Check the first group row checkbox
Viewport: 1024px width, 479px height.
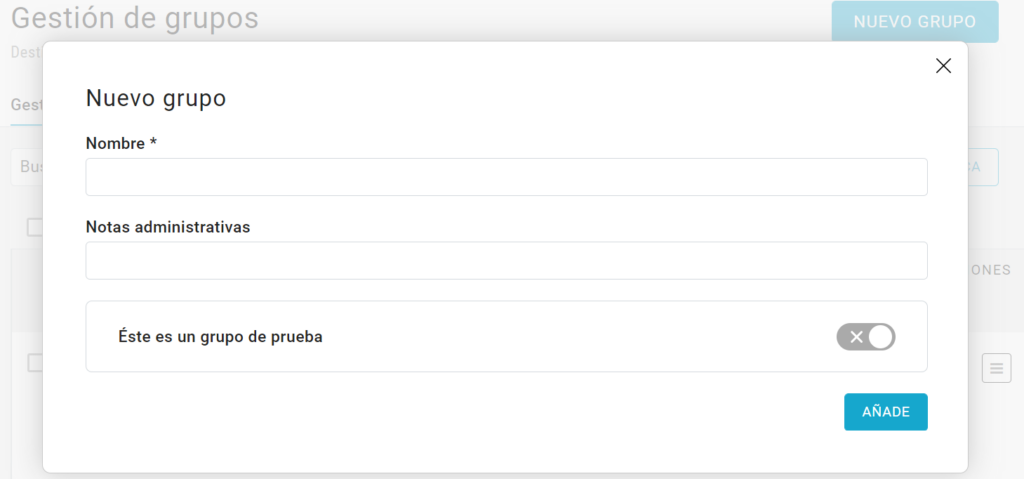(35, 363)
